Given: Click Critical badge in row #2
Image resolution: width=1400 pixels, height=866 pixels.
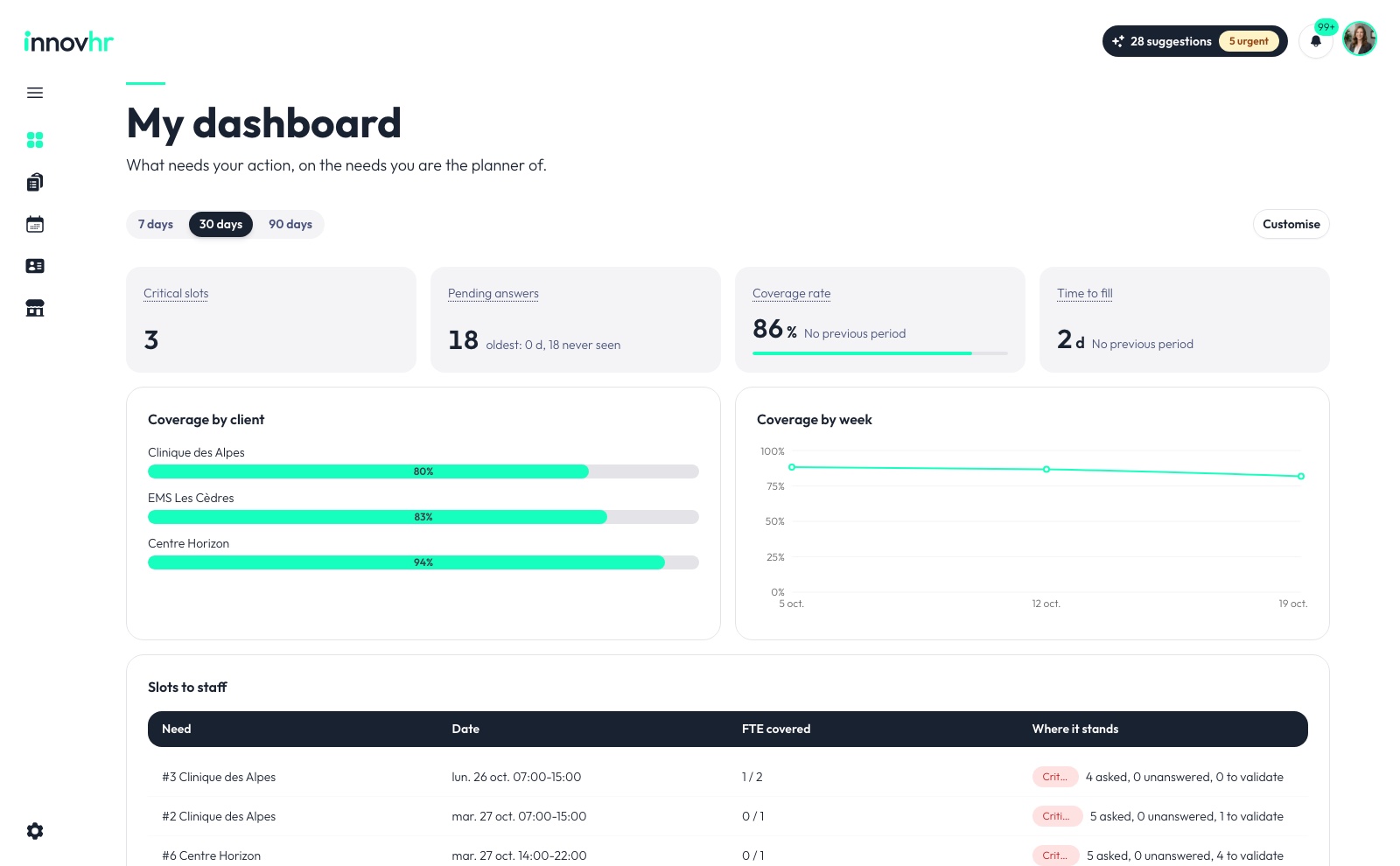Looking at the screenshot, I should [x=1056, y=816].
